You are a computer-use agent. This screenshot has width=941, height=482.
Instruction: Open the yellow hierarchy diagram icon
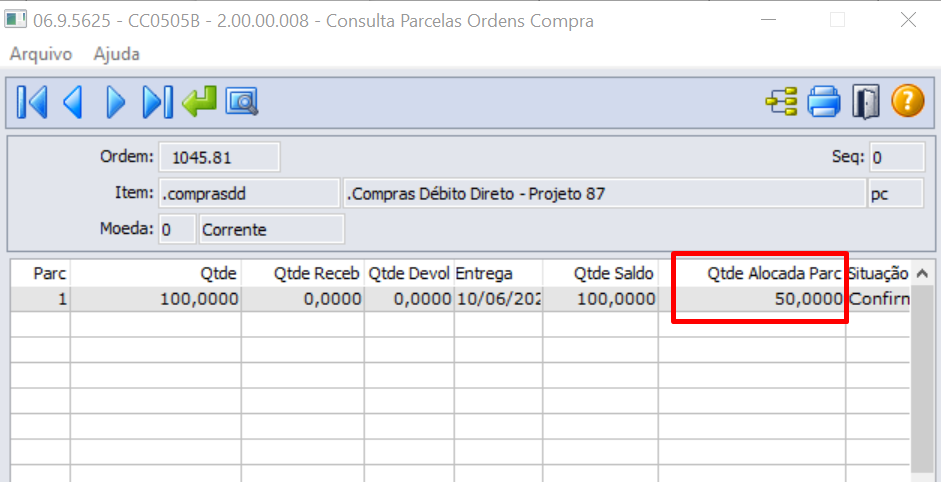(781, 101)
